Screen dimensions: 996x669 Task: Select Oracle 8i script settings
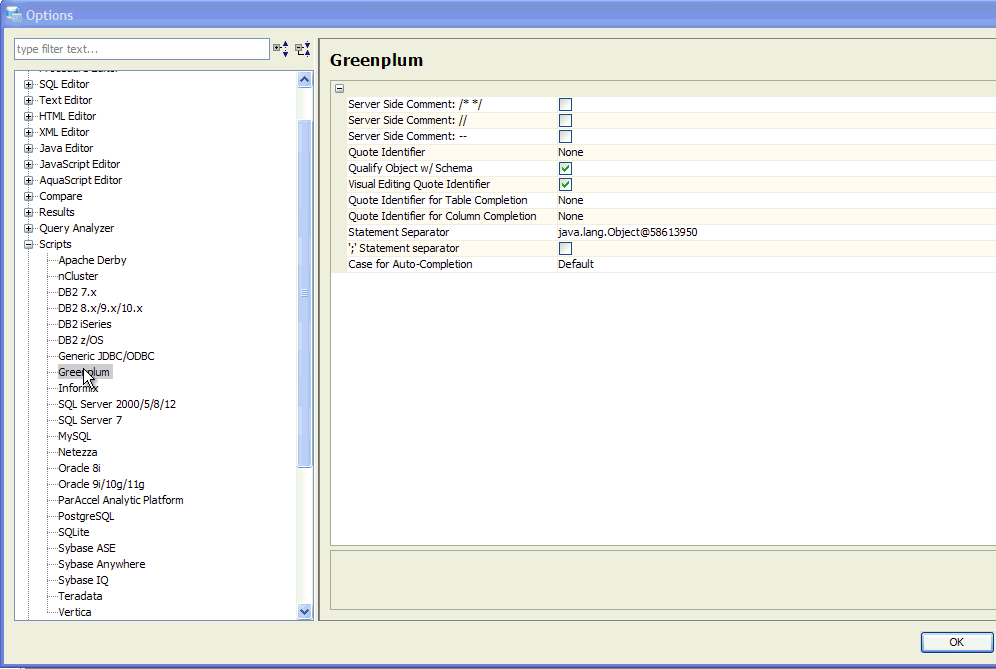click(x=79, y=468)
